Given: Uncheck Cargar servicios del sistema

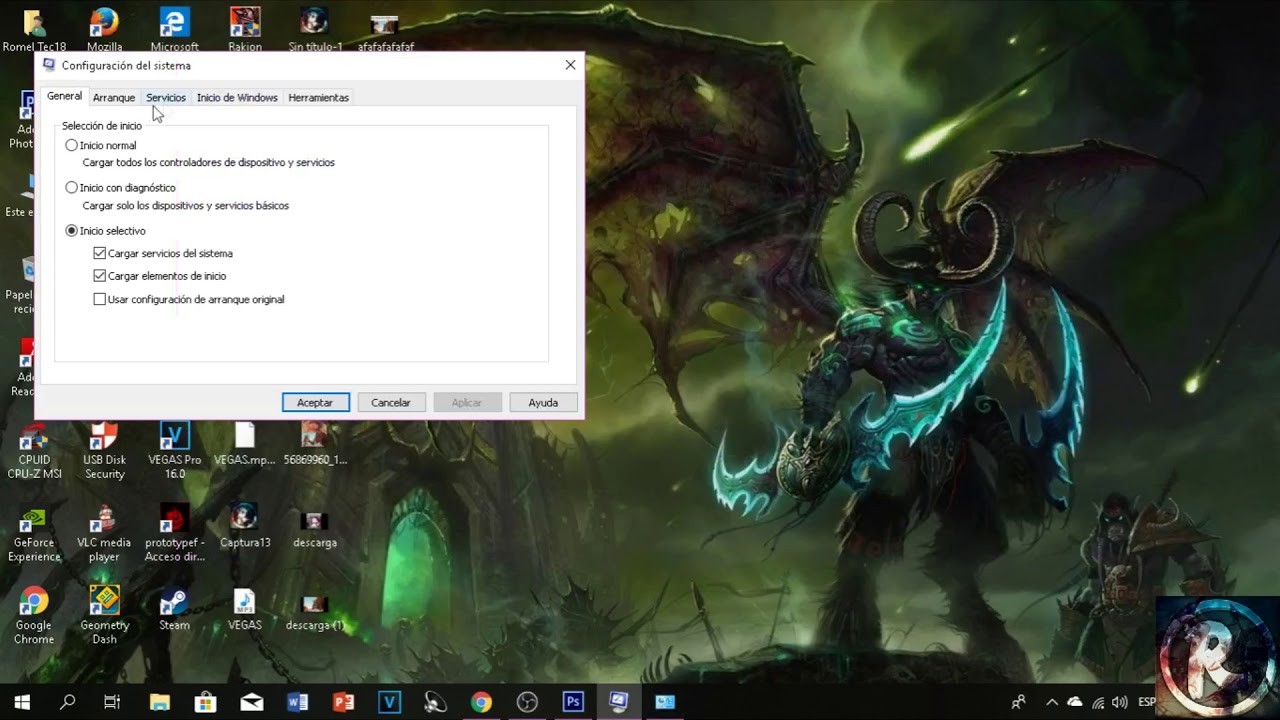Looking at the screenshot, I should [x=100, y=253].
